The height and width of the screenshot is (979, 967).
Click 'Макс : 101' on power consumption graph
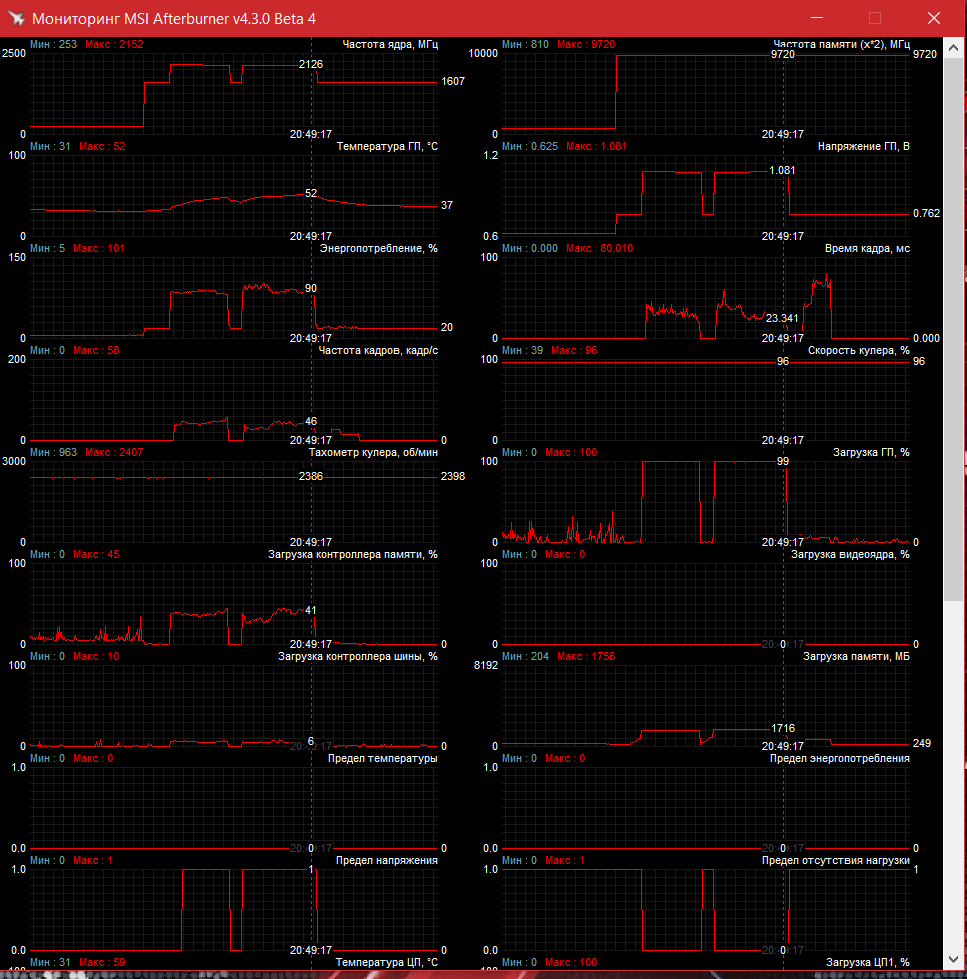pos(99,248)
